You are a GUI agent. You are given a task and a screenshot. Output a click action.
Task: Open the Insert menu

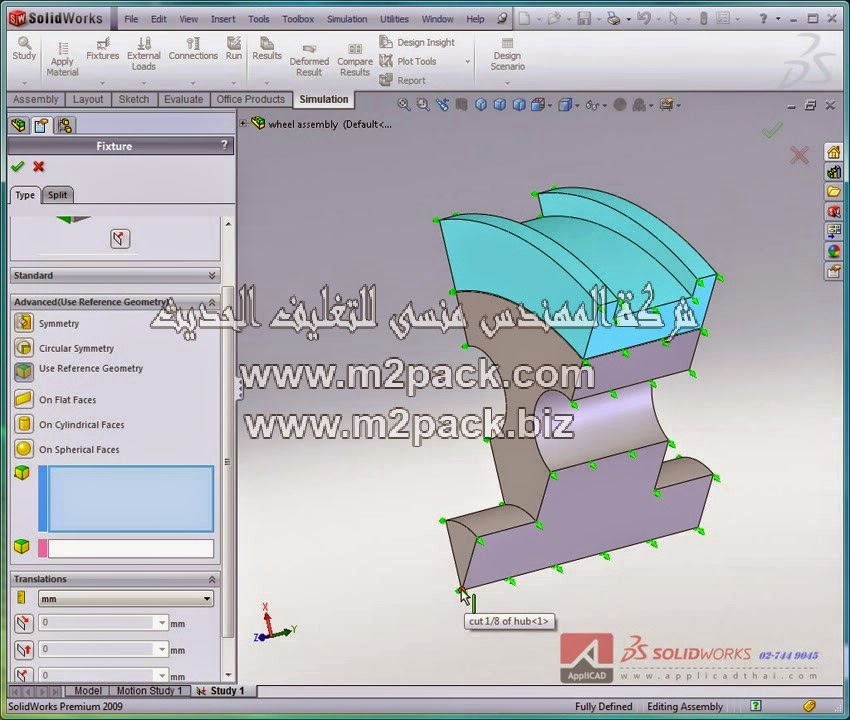tap(223, 19)
